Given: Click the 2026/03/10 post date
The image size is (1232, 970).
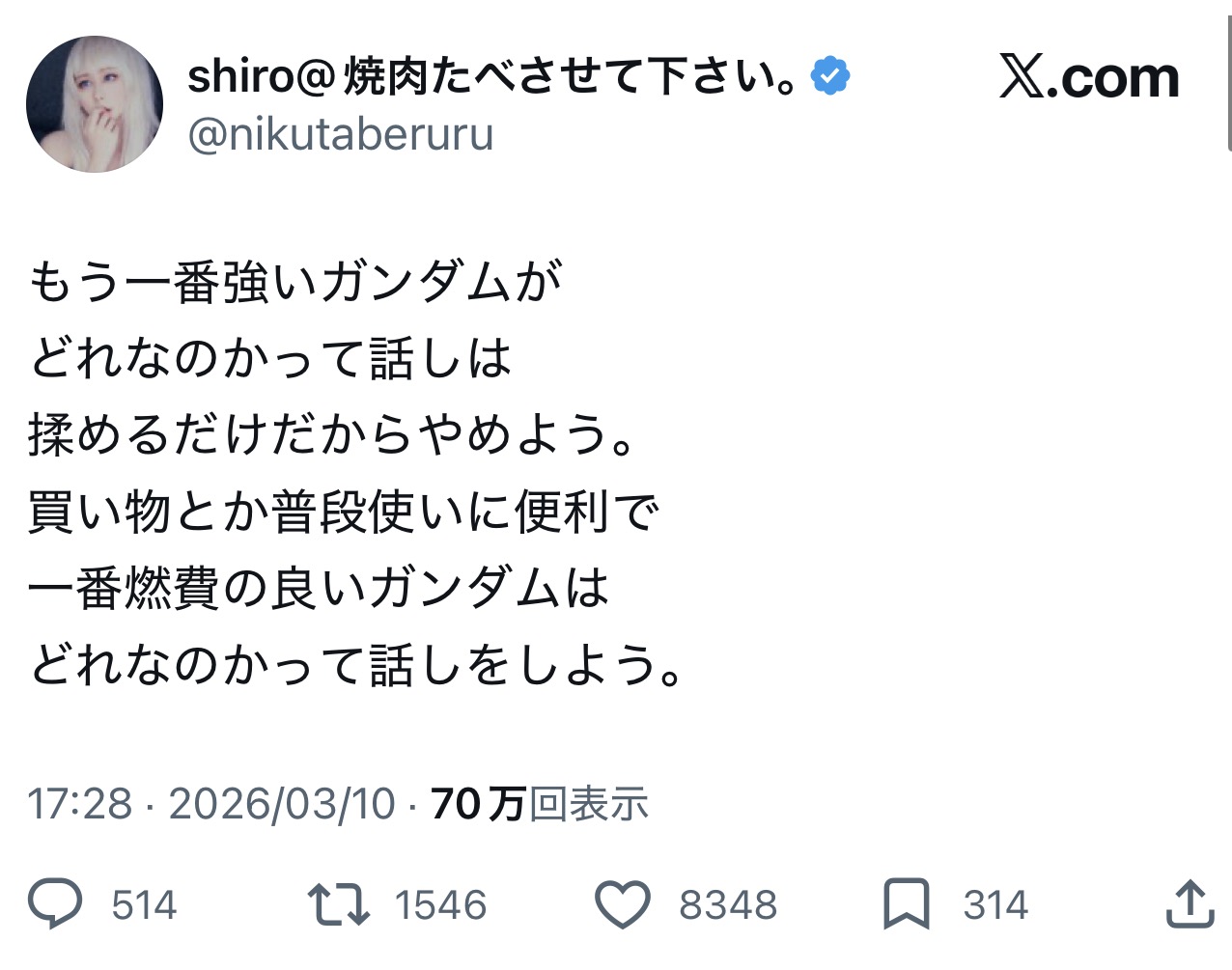Looking at the screenshot, I should pyautogui.click(x=282, y=803).
